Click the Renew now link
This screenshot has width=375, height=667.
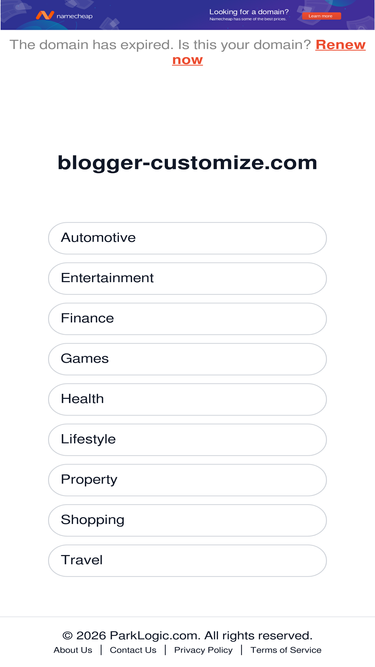(x=269, y=52)
